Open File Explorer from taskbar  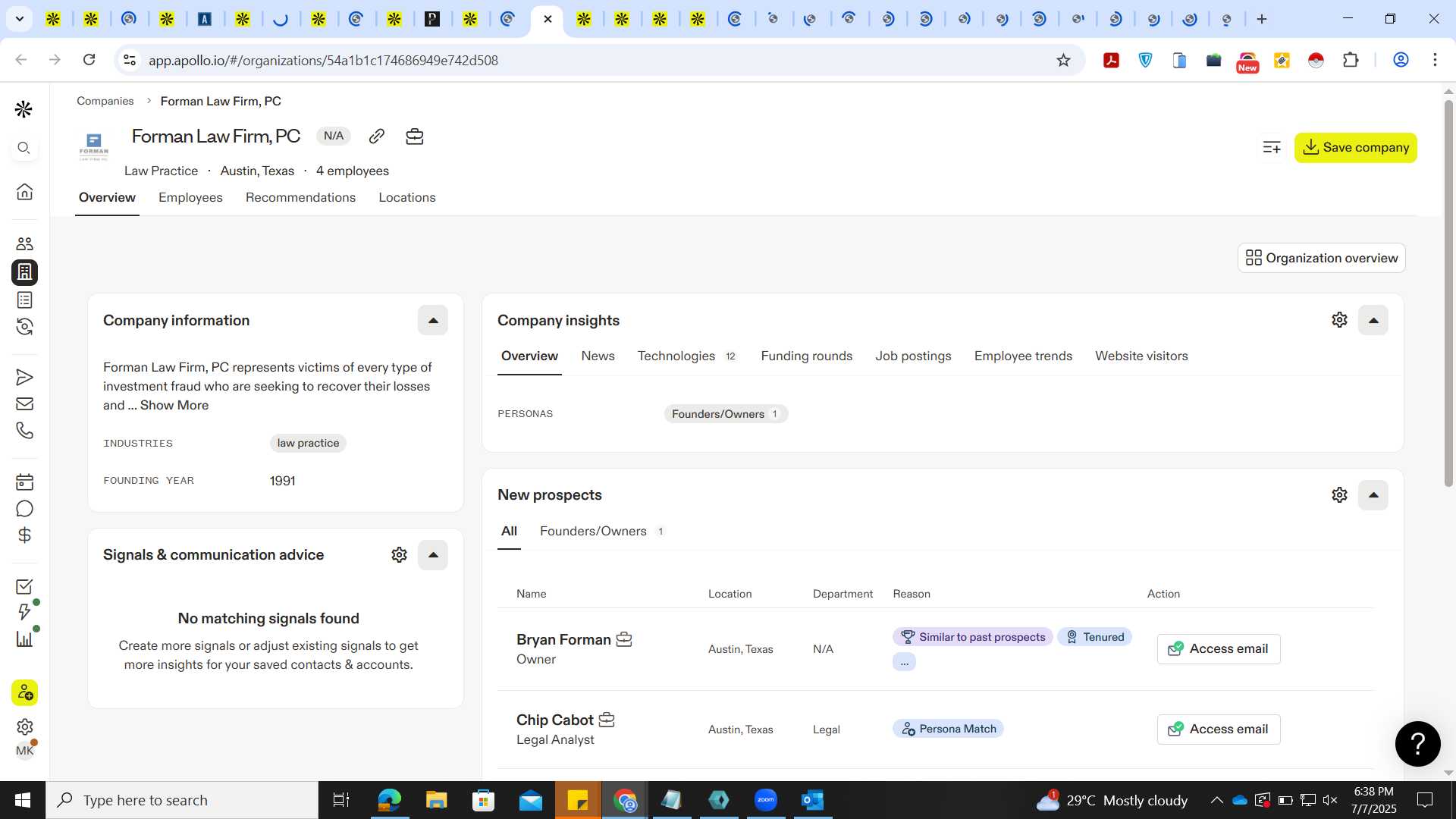pyautogui.click(x=436, y=800)
